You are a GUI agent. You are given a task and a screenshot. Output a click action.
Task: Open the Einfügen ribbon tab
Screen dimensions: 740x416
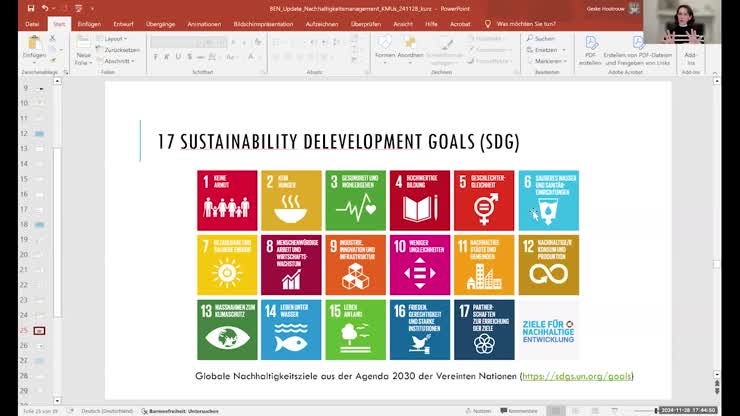89,22
